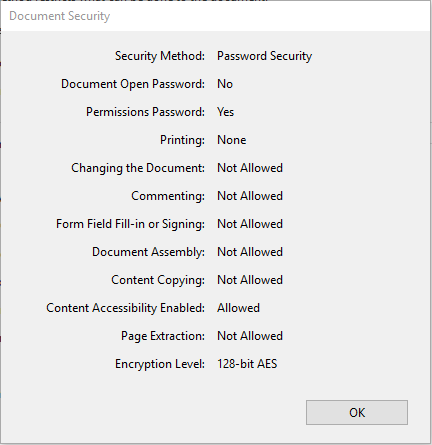Click Not Allowed value beside Content Copying
Image resolution: width=432 pixels, height=445 pixels.
pos(250,280)
